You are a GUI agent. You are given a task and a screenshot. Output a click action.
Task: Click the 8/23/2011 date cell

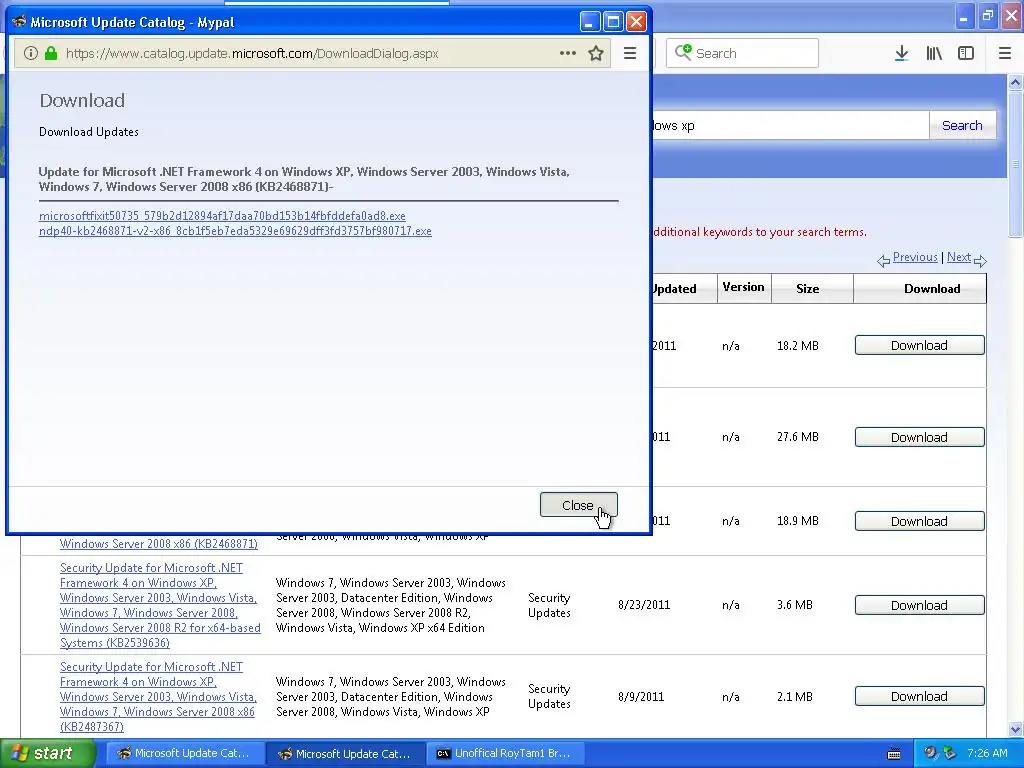(x=644, y=605)
